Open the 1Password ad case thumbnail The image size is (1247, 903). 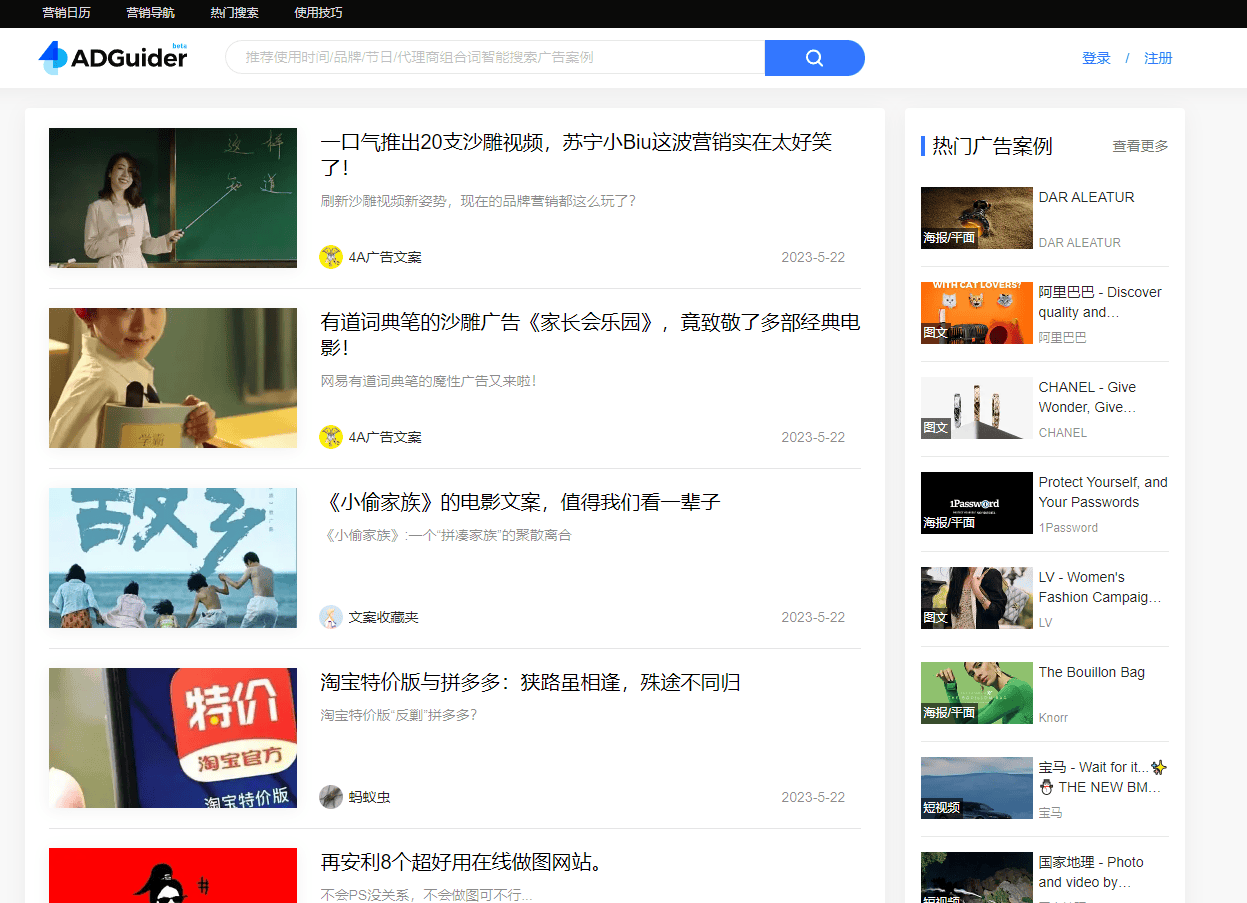pos(976,502)
